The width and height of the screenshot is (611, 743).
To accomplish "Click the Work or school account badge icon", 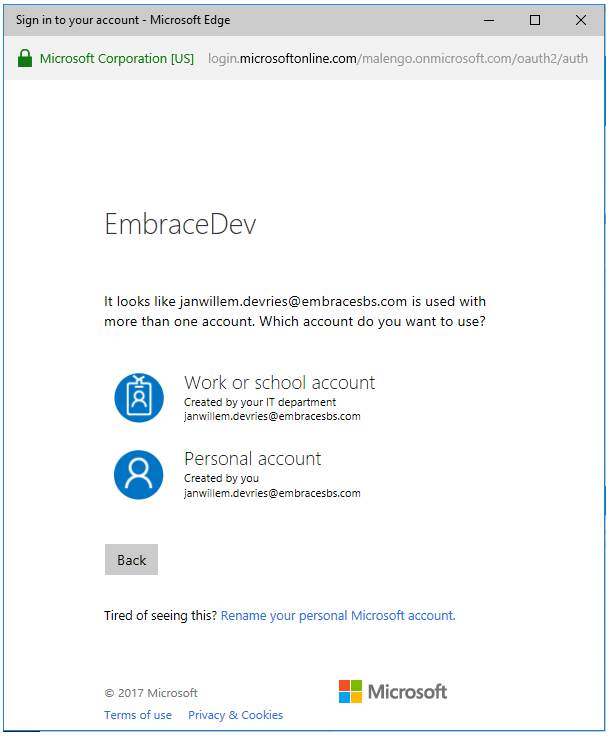I will tap(139, 398).
